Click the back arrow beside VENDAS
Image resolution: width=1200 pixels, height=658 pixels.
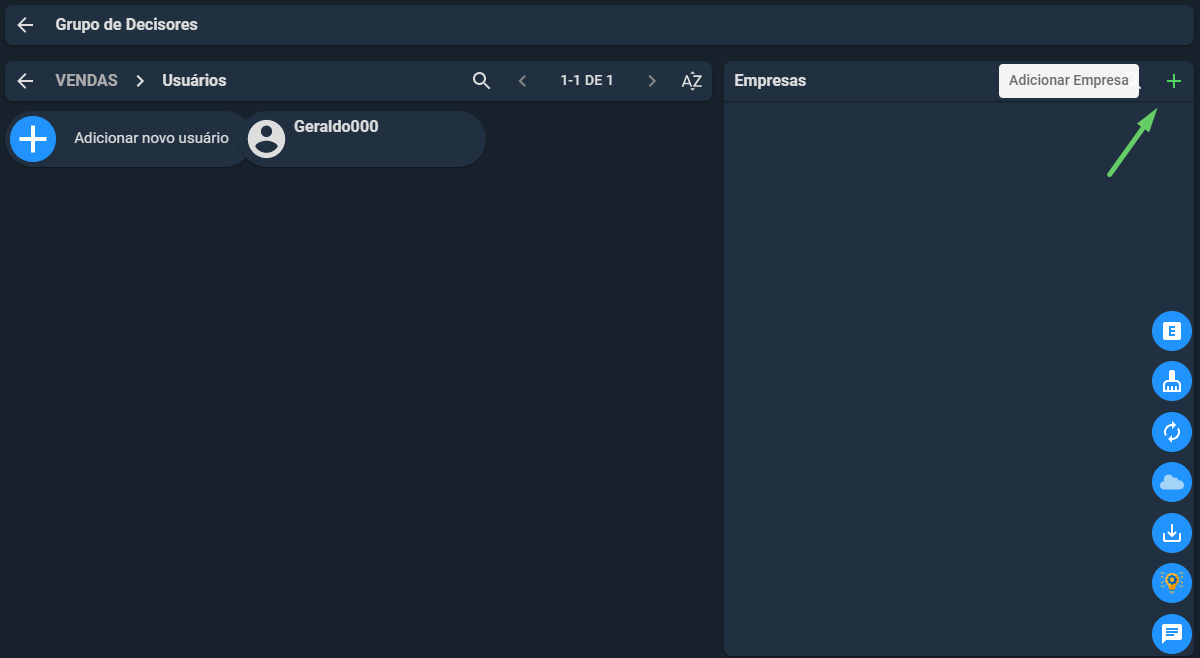pyautogui.click(x=26, y=81)
